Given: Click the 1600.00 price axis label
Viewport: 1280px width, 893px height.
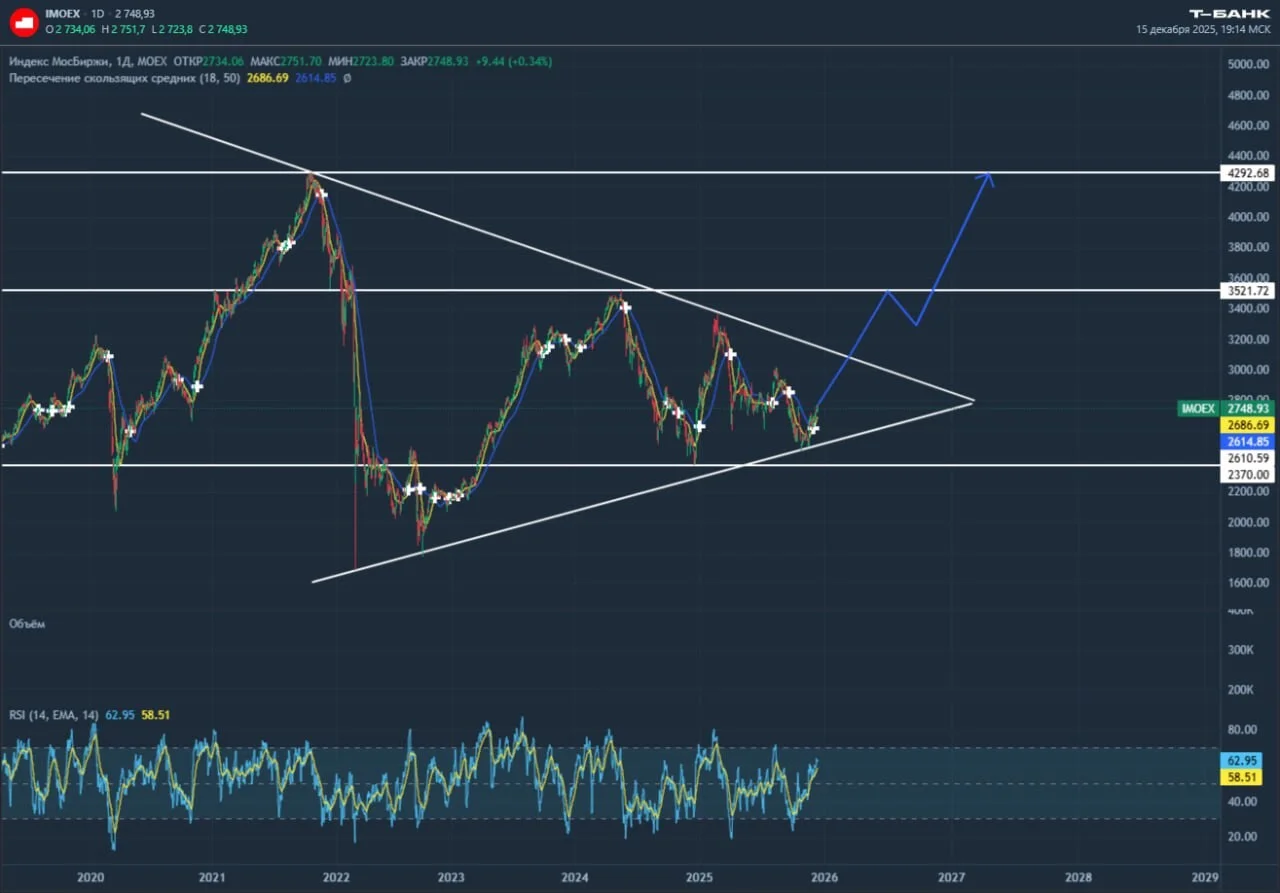Looking at the screenshot, I should (1247, 583).
